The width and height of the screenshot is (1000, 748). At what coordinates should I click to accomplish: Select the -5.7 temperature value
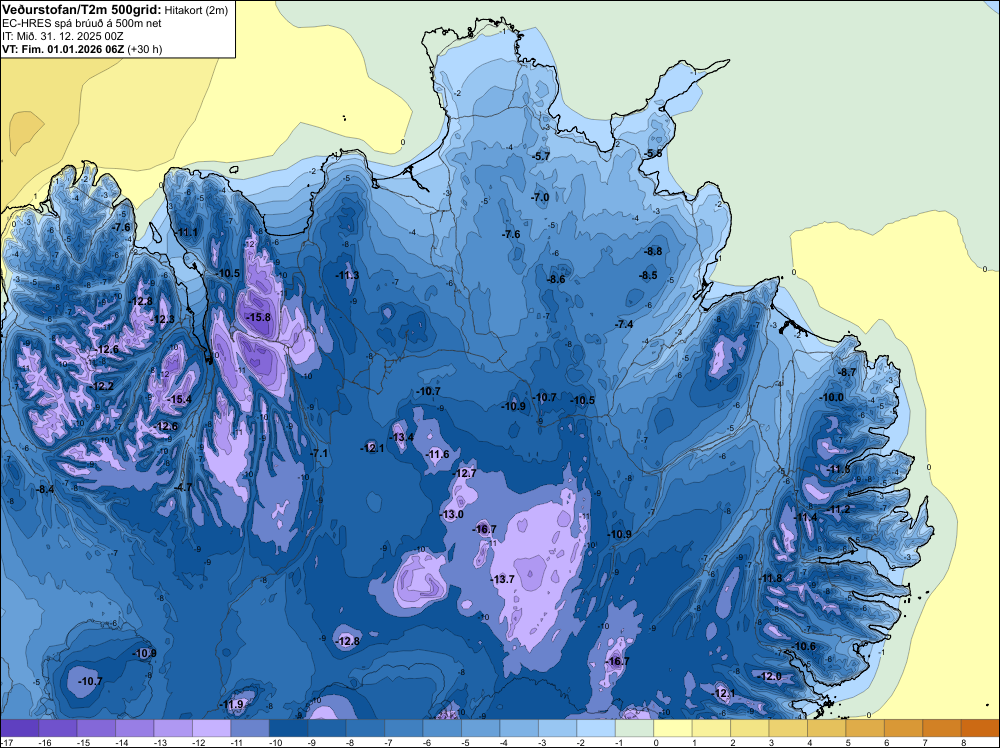click(x=541, y=156)
